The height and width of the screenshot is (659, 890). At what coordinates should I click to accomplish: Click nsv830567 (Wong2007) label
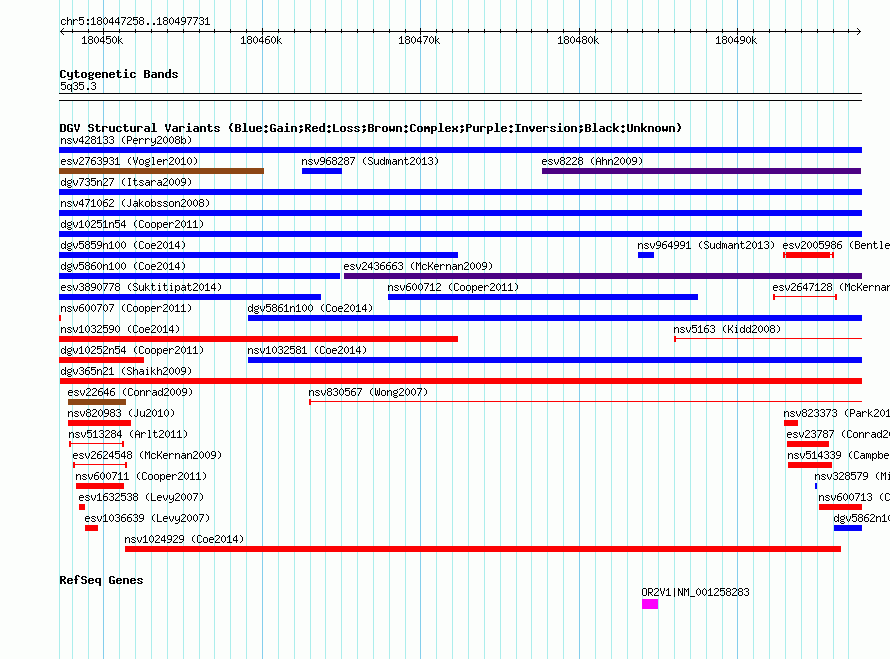(368, 392)
